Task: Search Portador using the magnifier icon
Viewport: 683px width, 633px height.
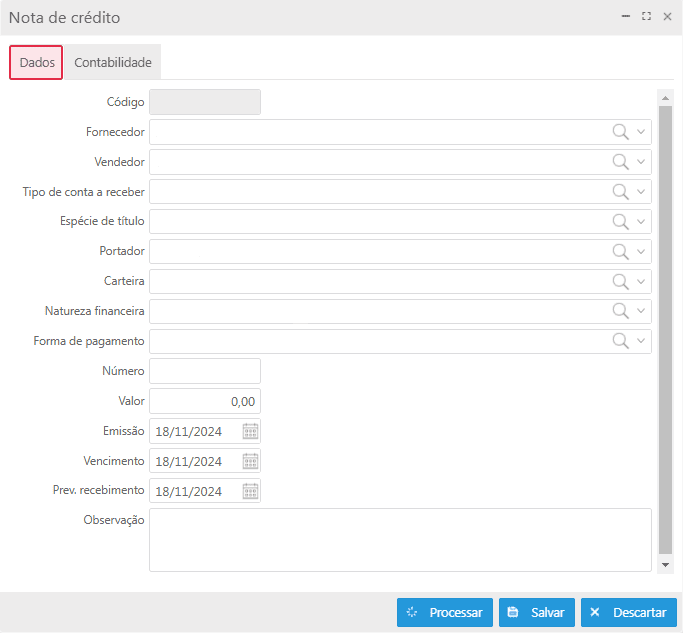Action: click(x=620, y=252)
